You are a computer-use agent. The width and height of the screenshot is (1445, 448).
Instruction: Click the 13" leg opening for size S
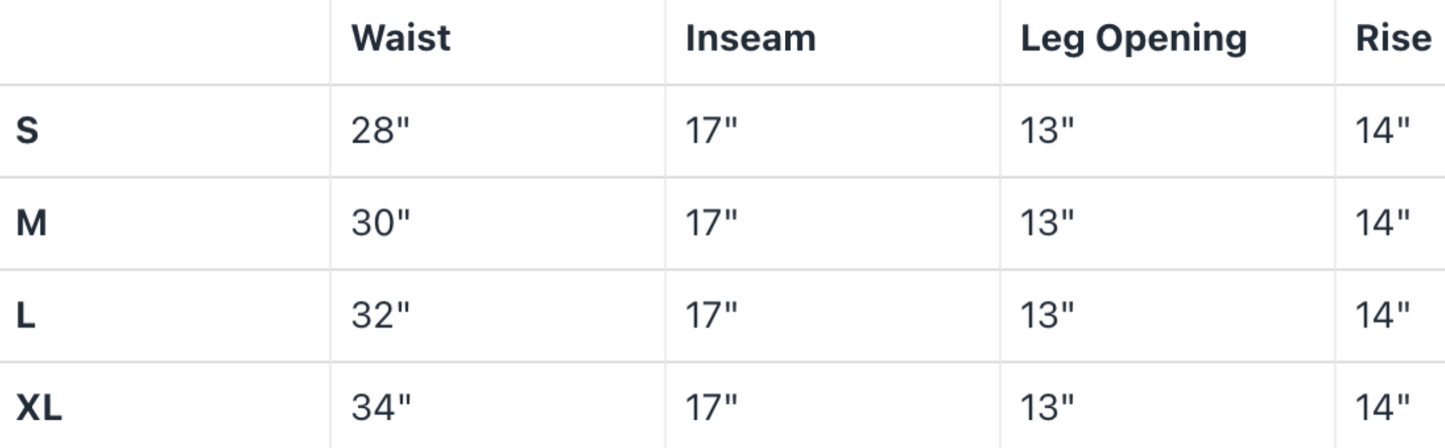tap(1046, 130)
